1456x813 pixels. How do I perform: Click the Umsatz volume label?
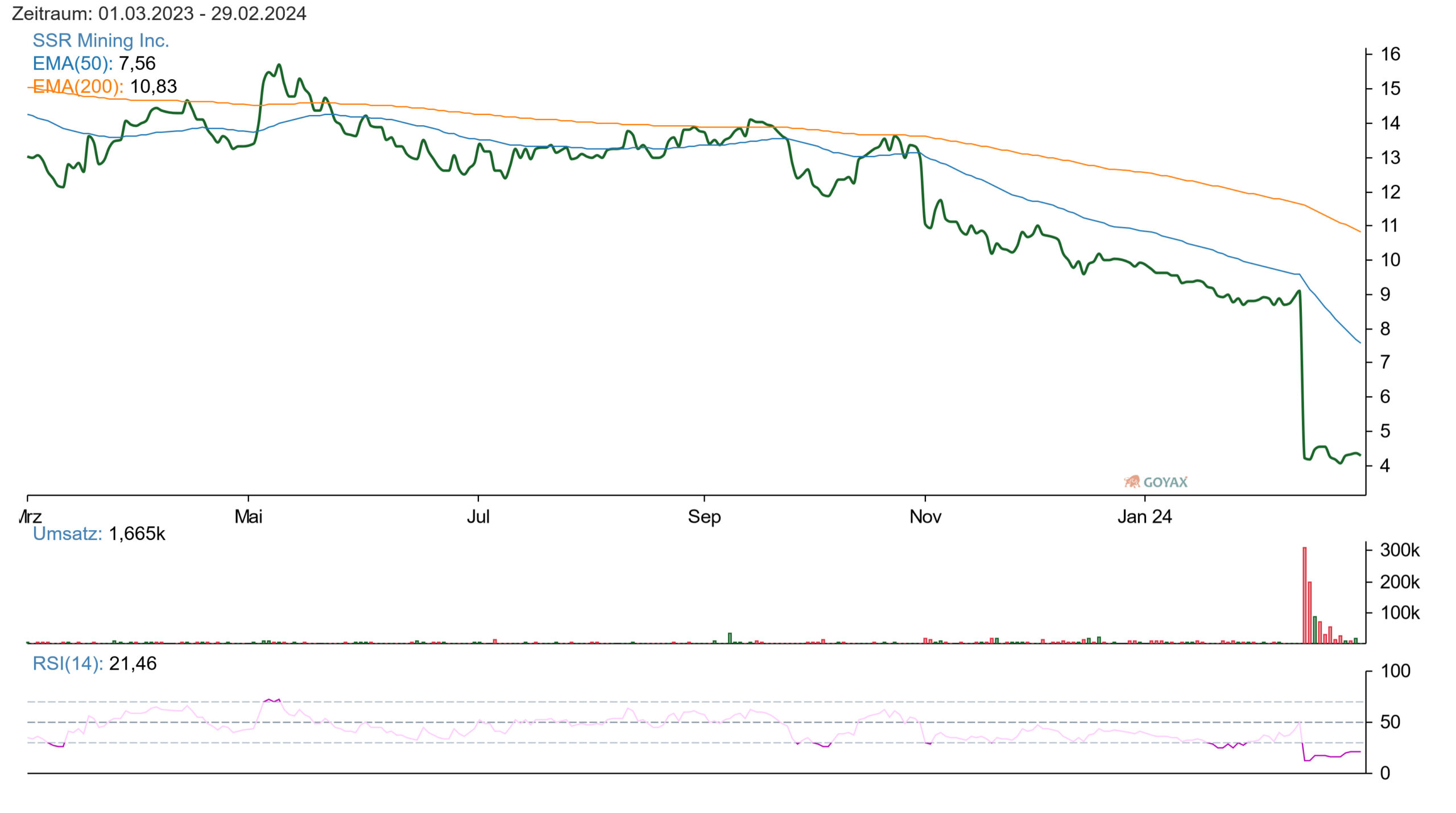67,534
